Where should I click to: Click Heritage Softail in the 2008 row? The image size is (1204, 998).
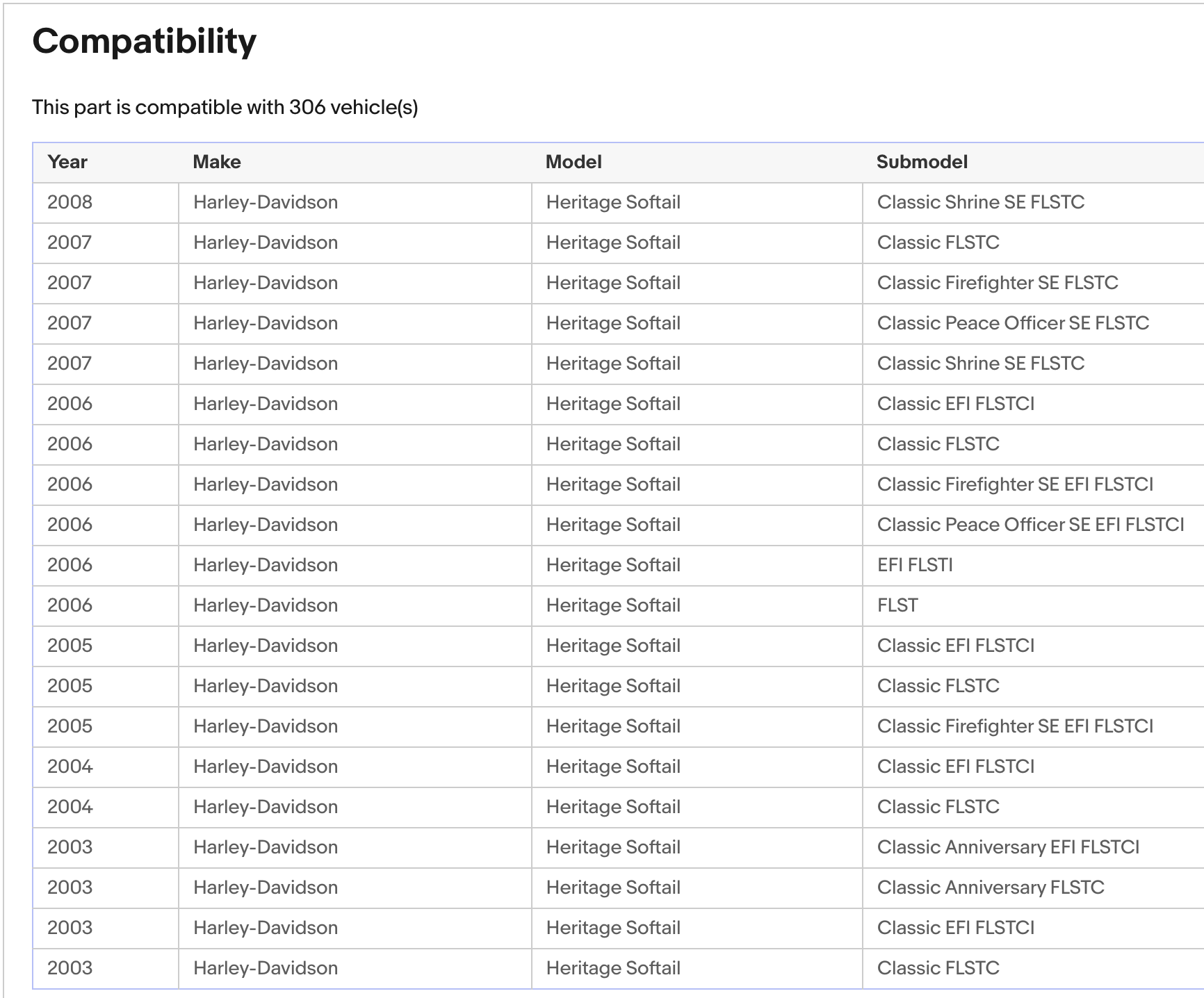(613, 202)
